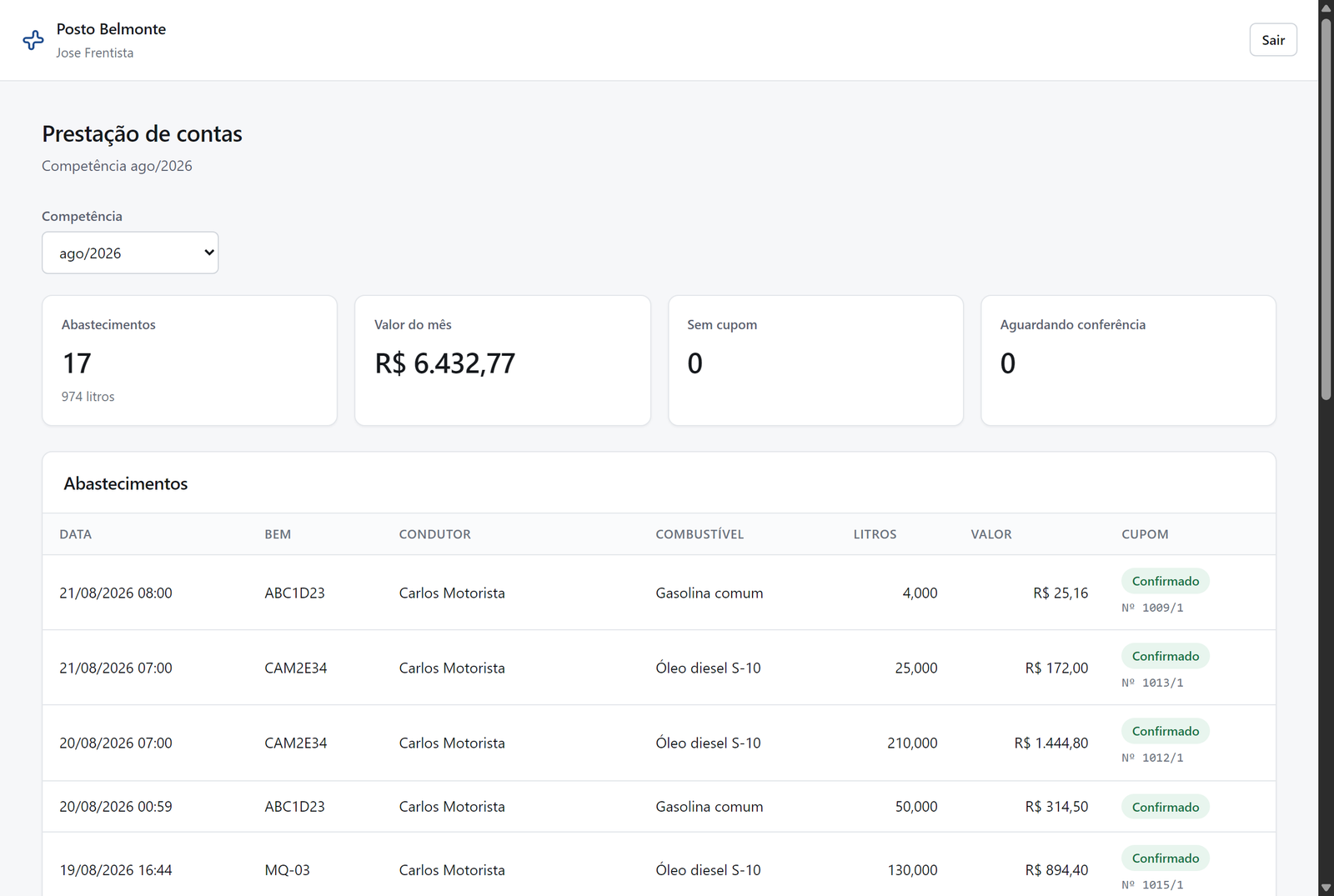Click the value R$ 894,40
The height and width of the screenshot is (896, 1334).
(1056, 870)
